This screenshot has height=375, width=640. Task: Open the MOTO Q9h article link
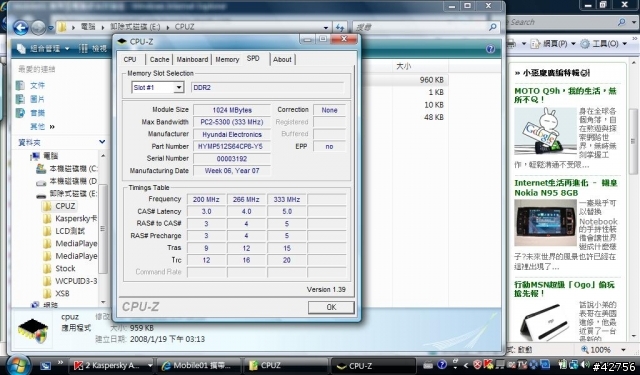pyautogui.click(x=565, y=95)
